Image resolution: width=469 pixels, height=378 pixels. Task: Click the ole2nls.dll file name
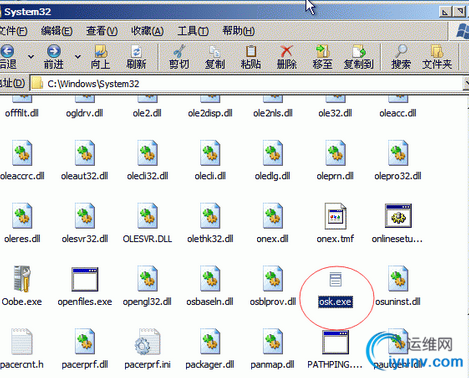(273, 113)
